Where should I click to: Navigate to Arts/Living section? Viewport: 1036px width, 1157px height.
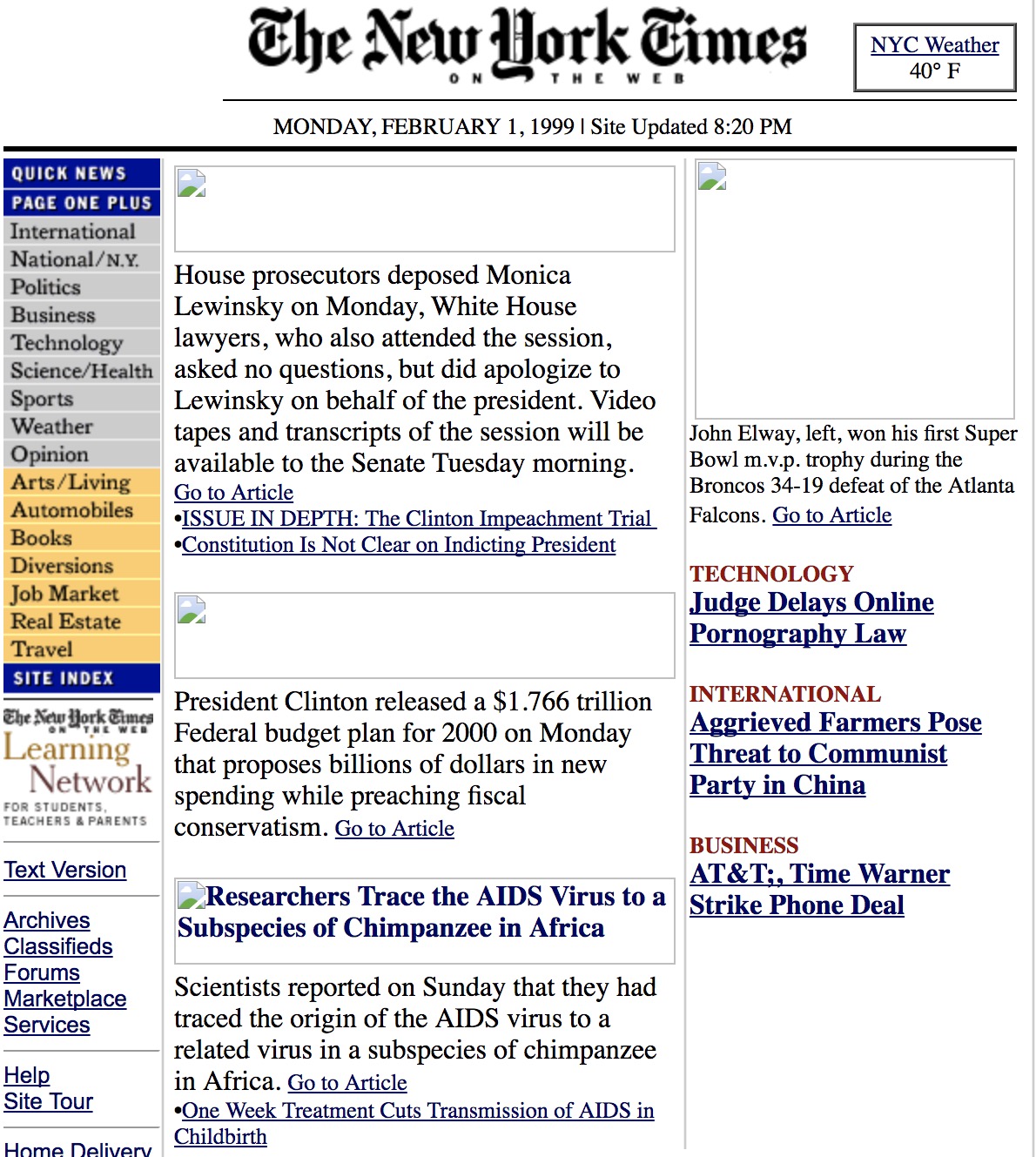tap(71, 482)
